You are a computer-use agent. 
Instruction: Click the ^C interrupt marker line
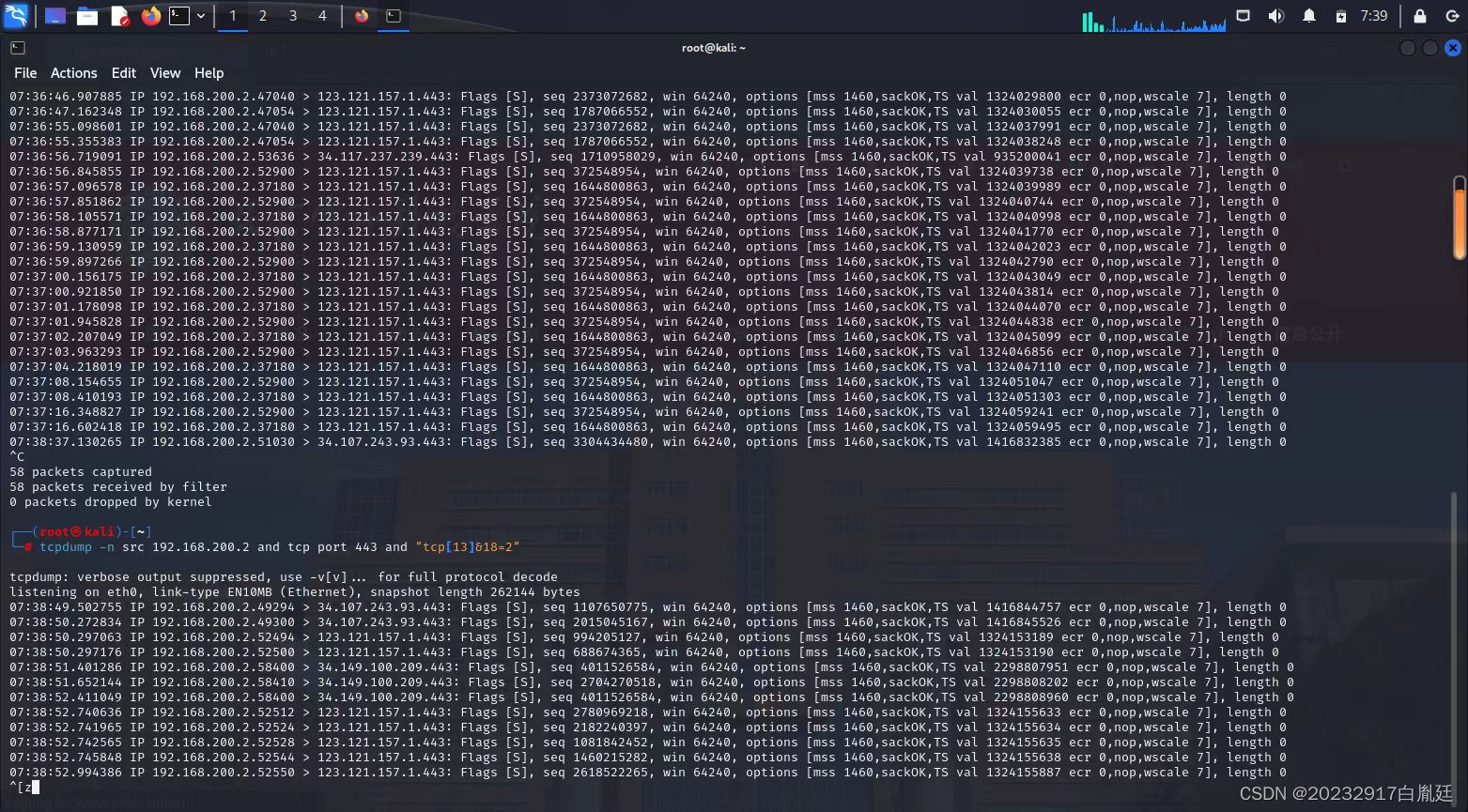click(17, 457)
